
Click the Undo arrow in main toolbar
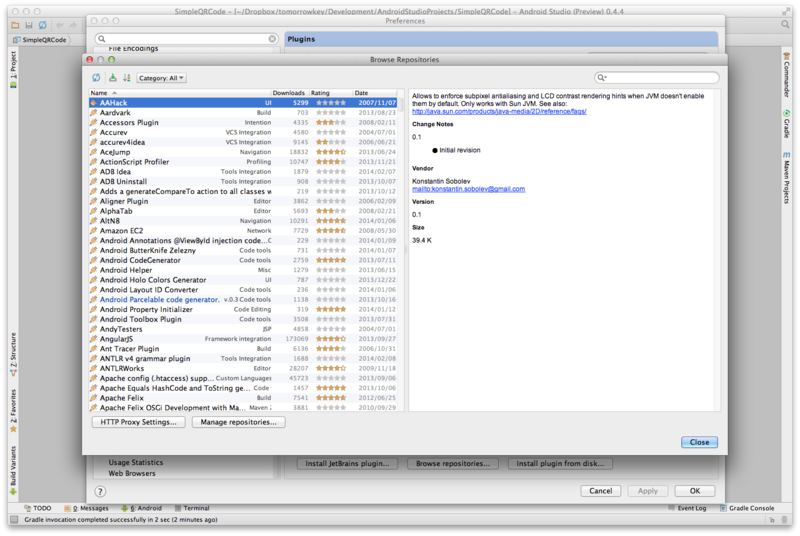[x=60, y=25]
